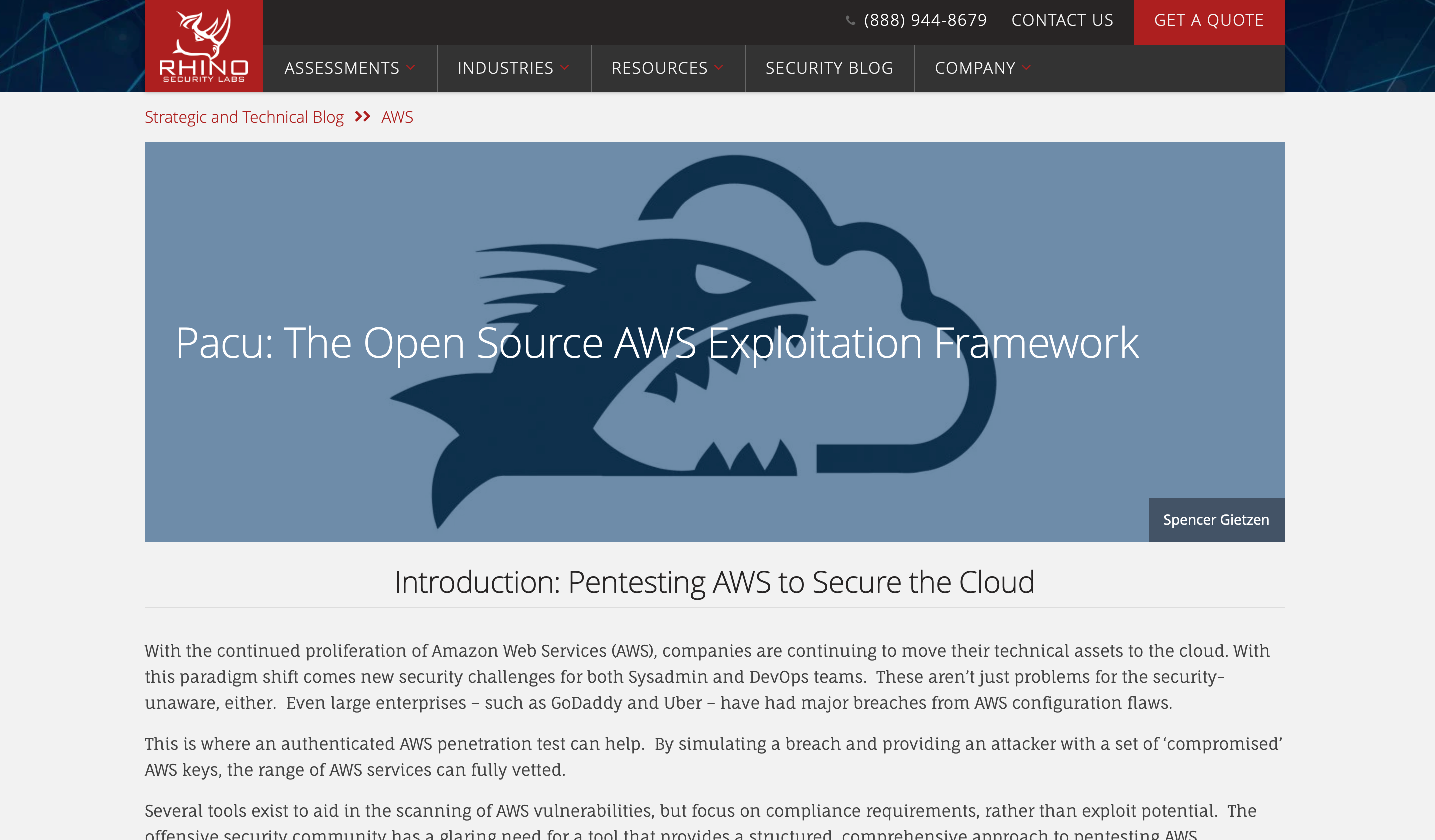The width and height of the screenshot is (1435, 840).
Task: Navigate to Strategic and Technical Blog
Action: [243, 117]
